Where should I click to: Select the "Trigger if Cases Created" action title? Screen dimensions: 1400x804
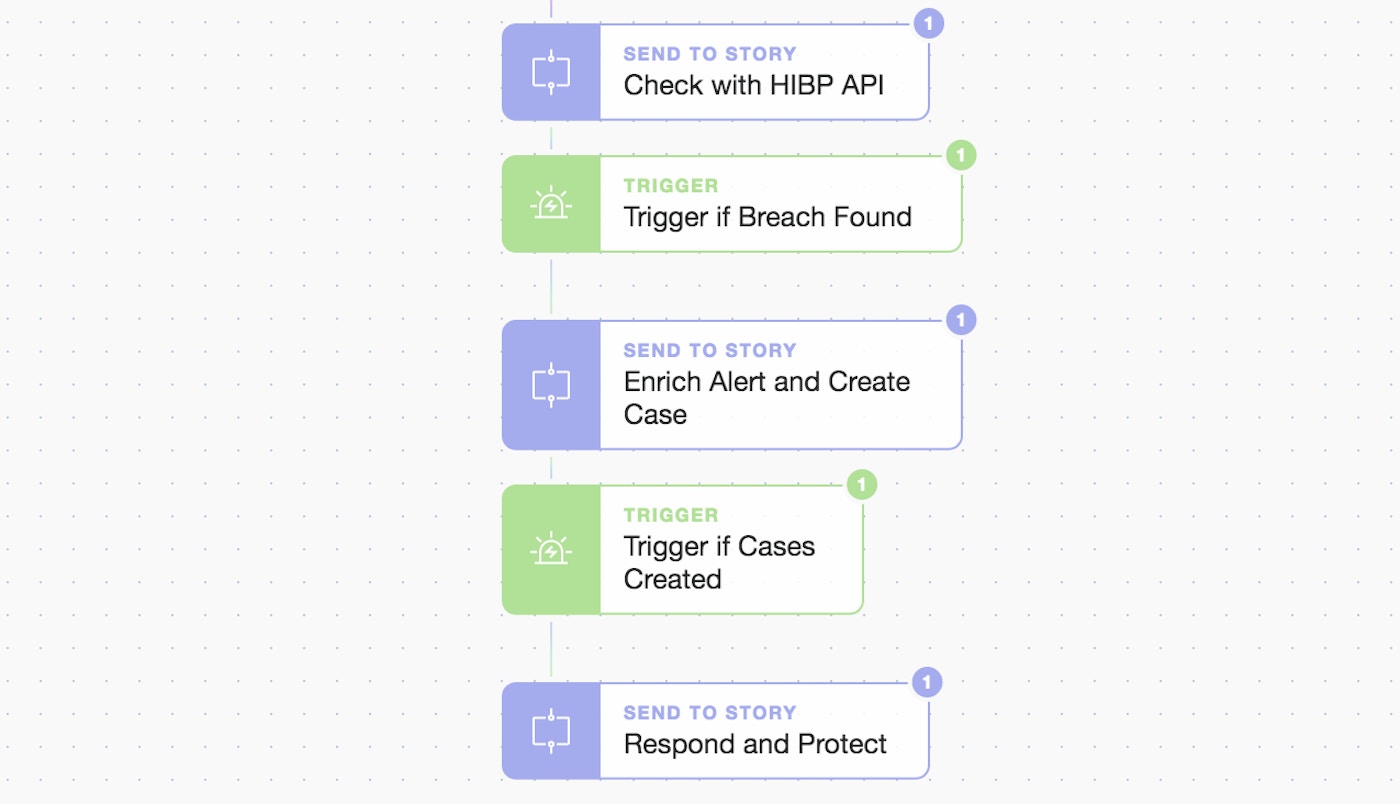coord(719,562)
